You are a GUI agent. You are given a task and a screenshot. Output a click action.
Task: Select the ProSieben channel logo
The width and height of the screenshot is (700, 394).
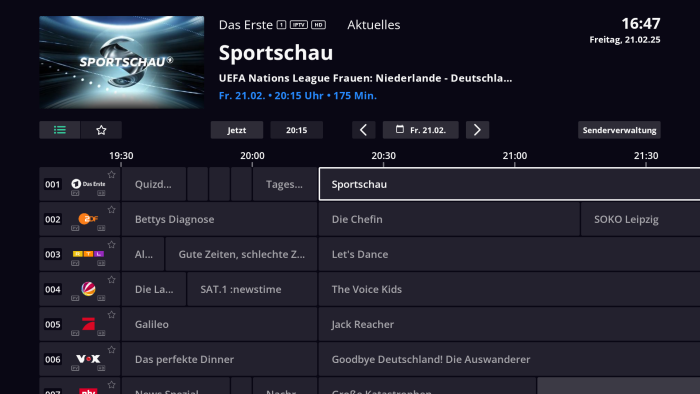(x=88, y=323)
